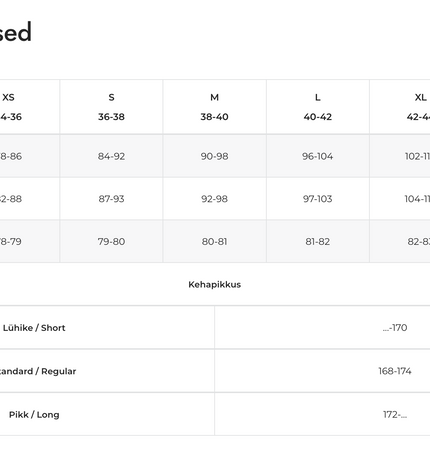Click the 97-103 measurement cell

[x=318, y=199]
